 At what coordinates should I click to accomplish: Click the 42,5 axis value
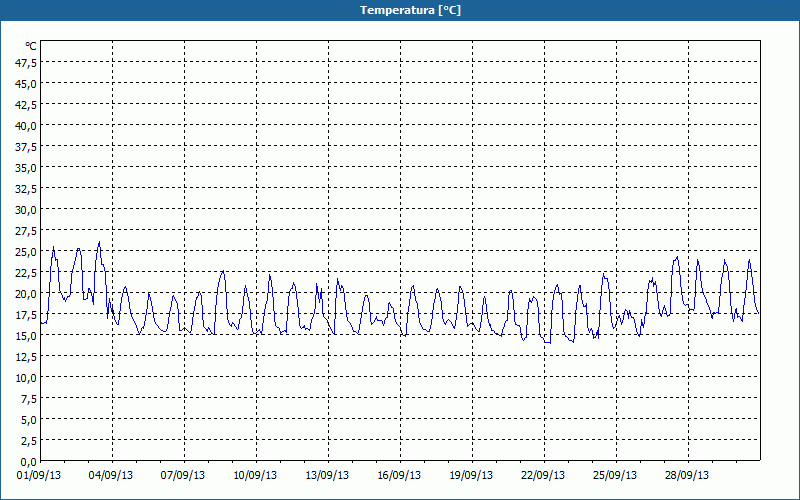tap(26, 105)
